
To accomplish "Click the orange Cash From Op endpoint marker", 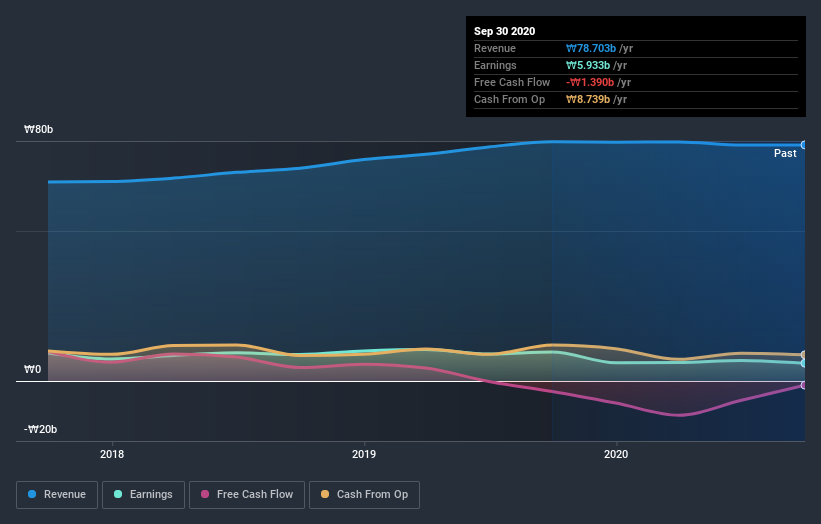I will 804,355.
